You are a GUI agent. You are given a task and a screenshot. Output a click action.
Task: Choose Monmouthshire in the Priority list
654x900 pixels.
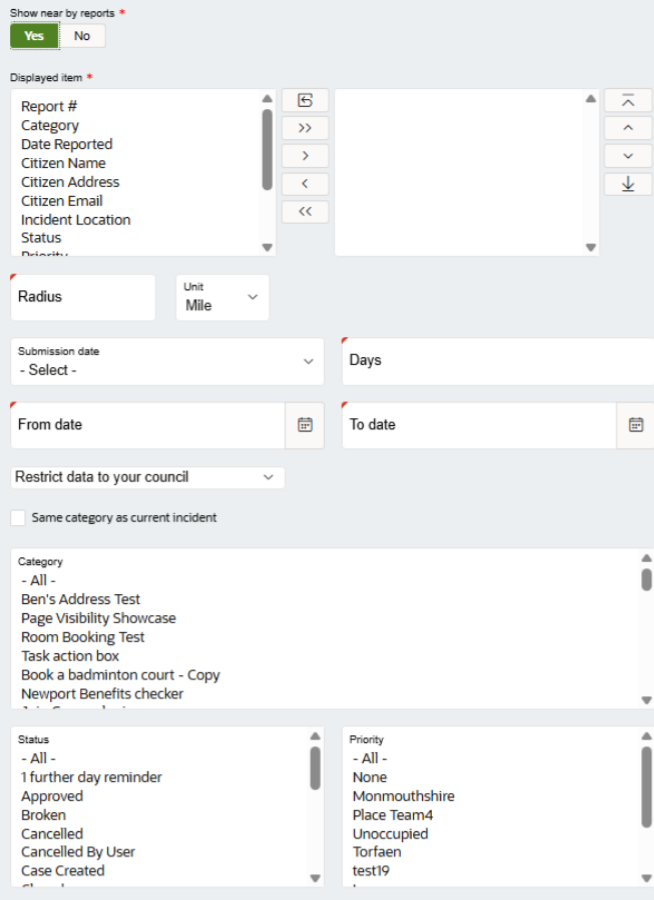403,796
